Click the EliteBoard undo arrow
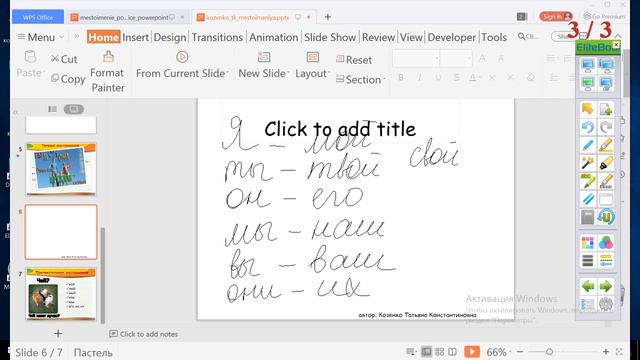The width and height of the screenshot is (640, 360). coord(588,127)
